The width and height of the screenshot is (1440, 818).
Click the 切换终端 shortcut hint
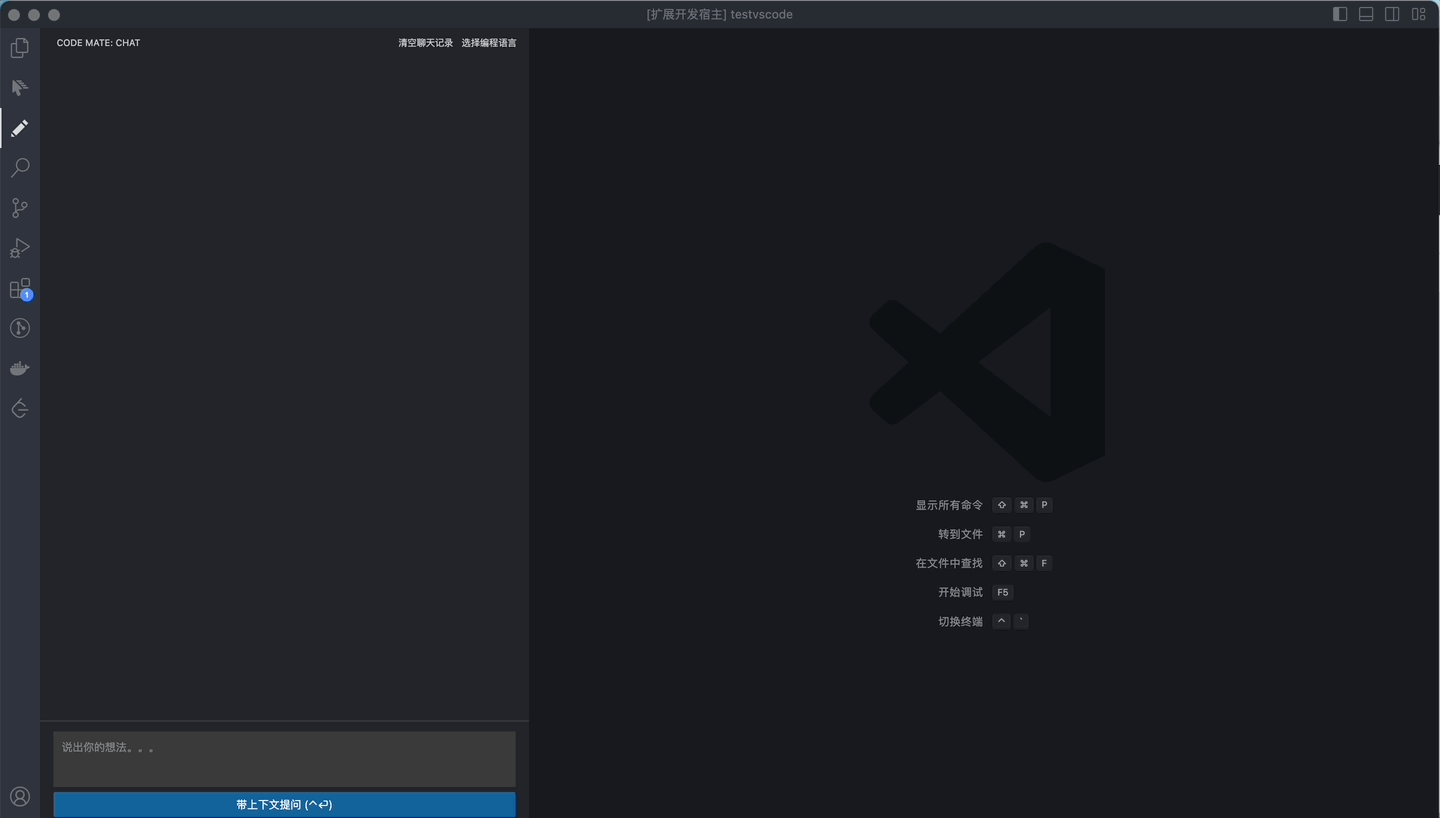tap(960, 621)
